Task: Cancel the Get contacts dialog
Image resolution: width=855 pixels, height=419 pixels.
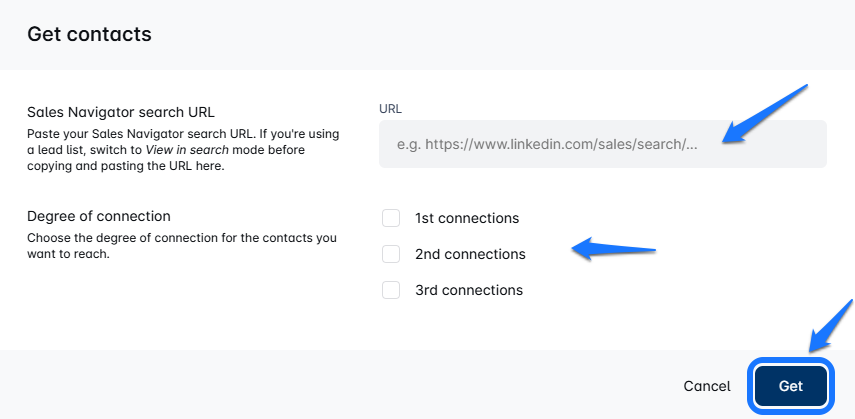Action: point(707,386)
